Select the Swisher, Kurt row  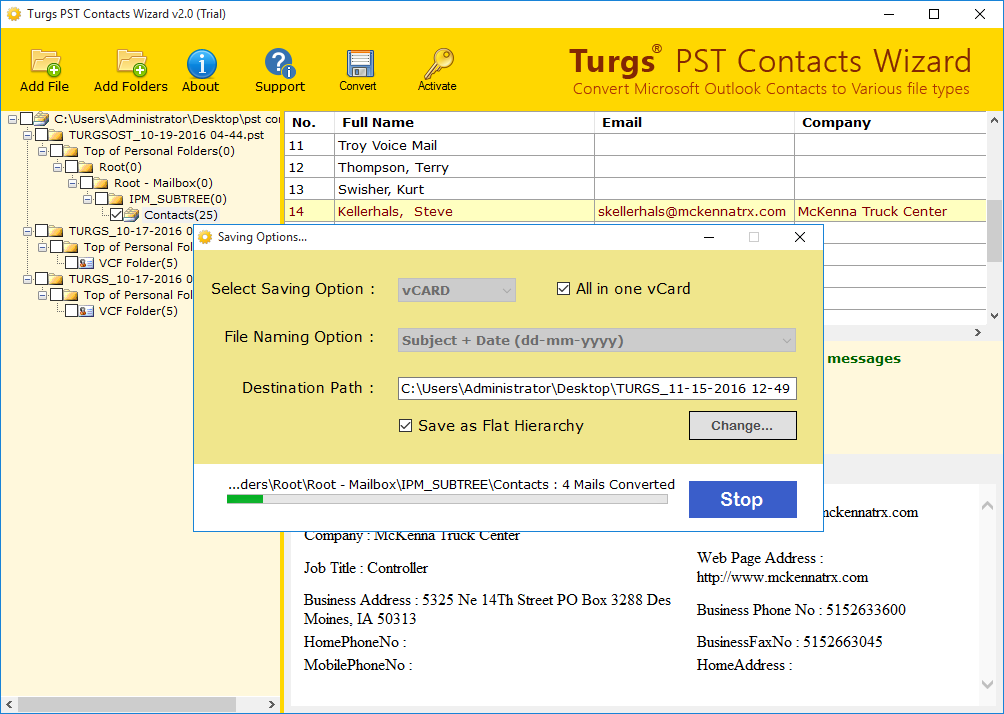click(635, 189)
